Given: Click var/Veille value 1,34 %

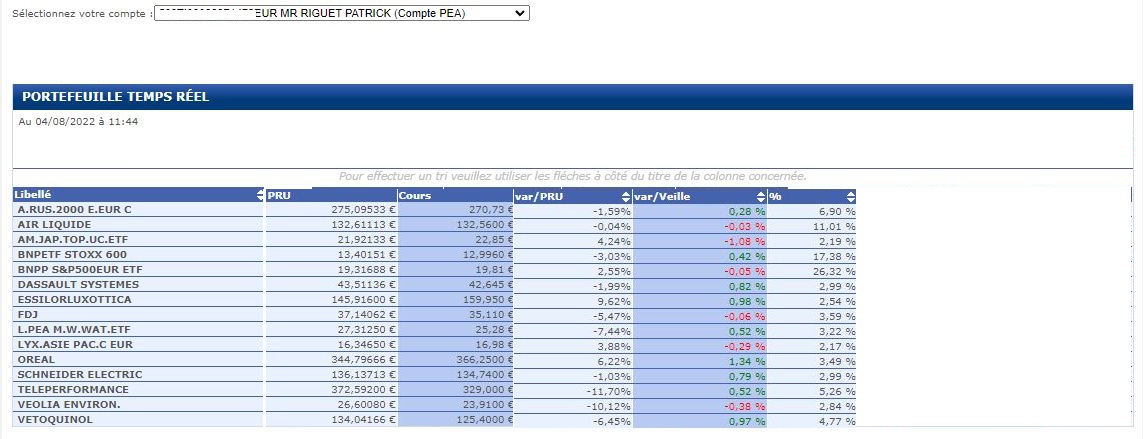Looking at the screenshot, I should [x=749, y=361].
